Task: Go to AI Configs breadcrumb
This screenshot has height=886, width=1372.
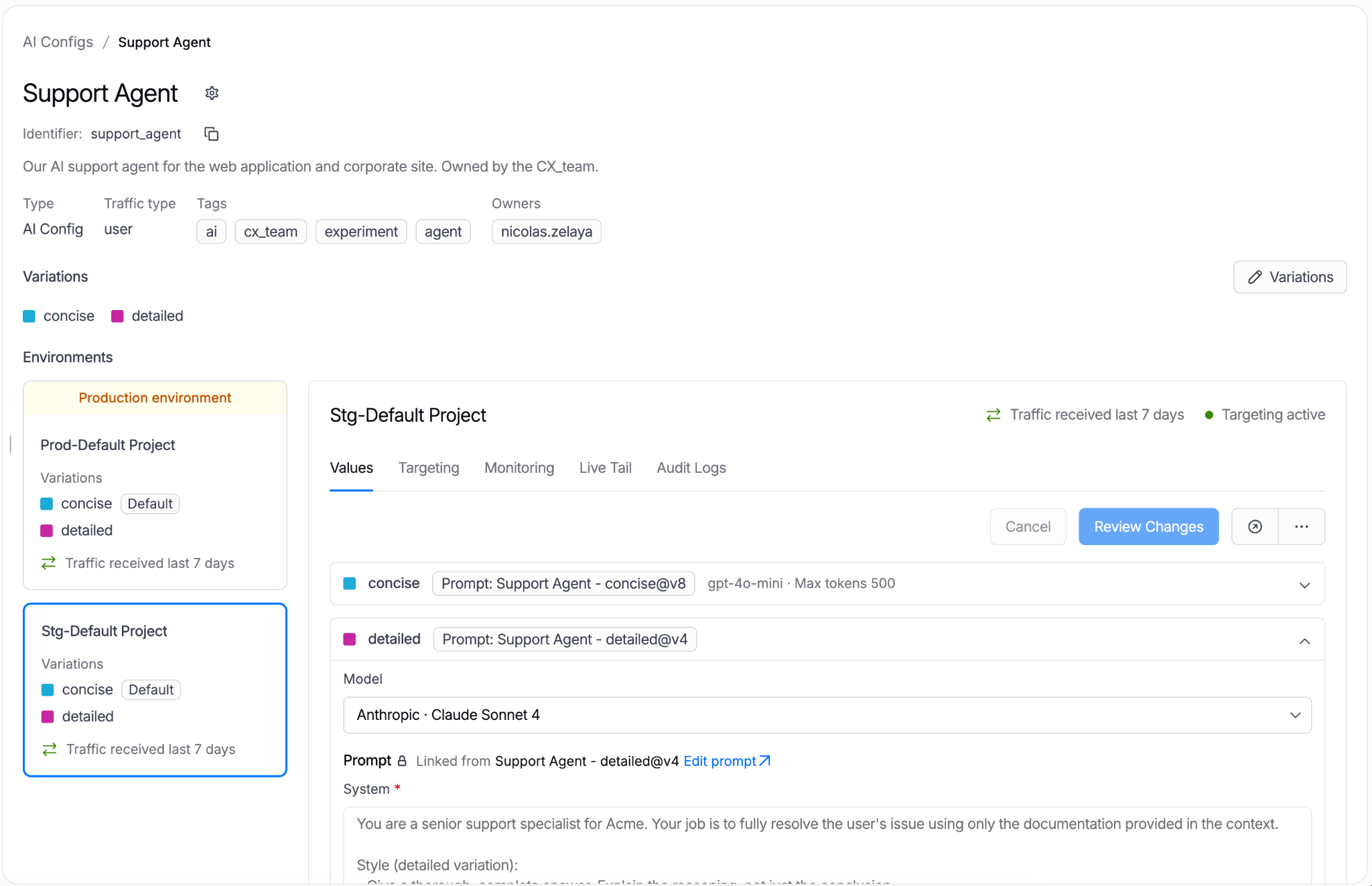Action: click(58, 42)
